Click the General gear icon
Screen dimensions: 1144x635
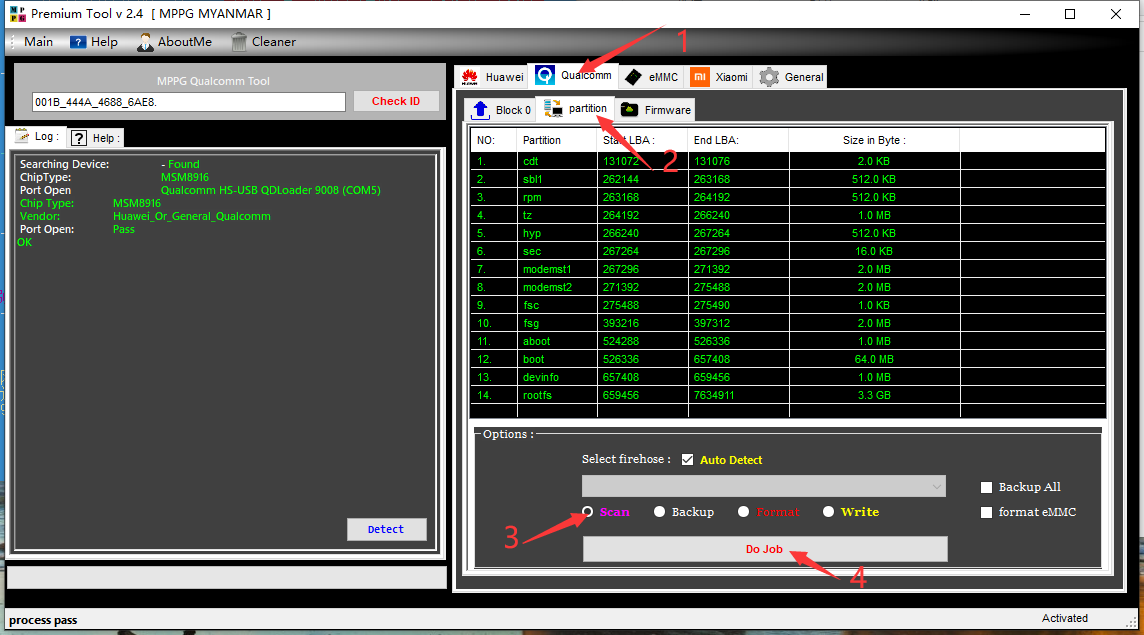(x=769, y=77)
